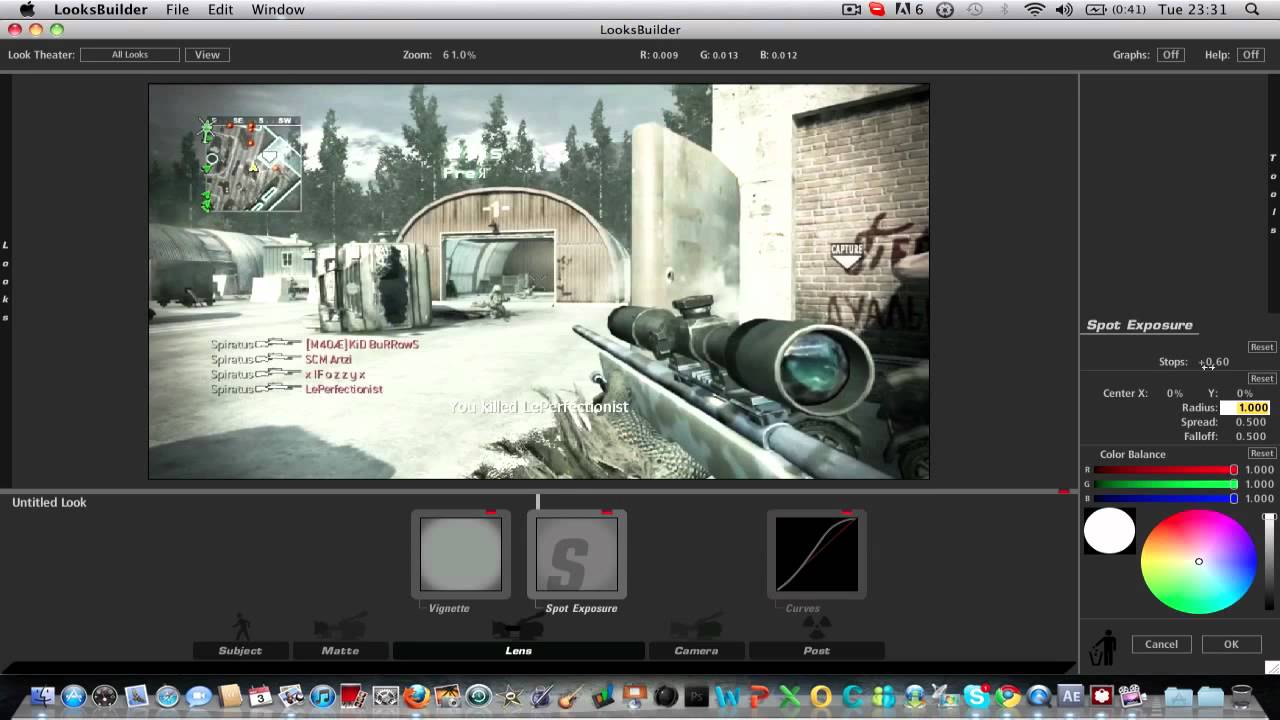
Task: Switch to the Post tool chain tab
Action: click(x=816, y=650)
